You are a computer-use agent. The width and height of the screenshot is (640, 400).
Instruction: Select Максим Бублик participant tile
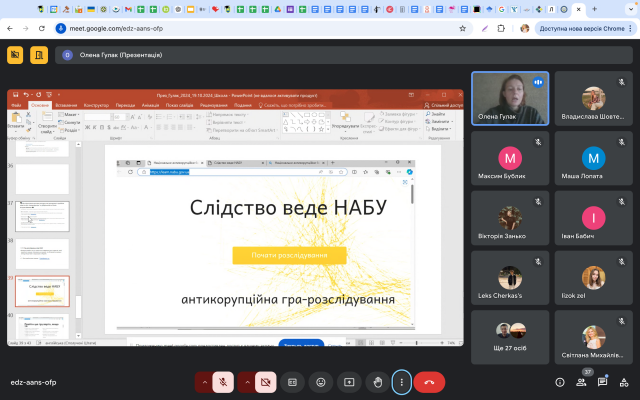coord(510,158)
